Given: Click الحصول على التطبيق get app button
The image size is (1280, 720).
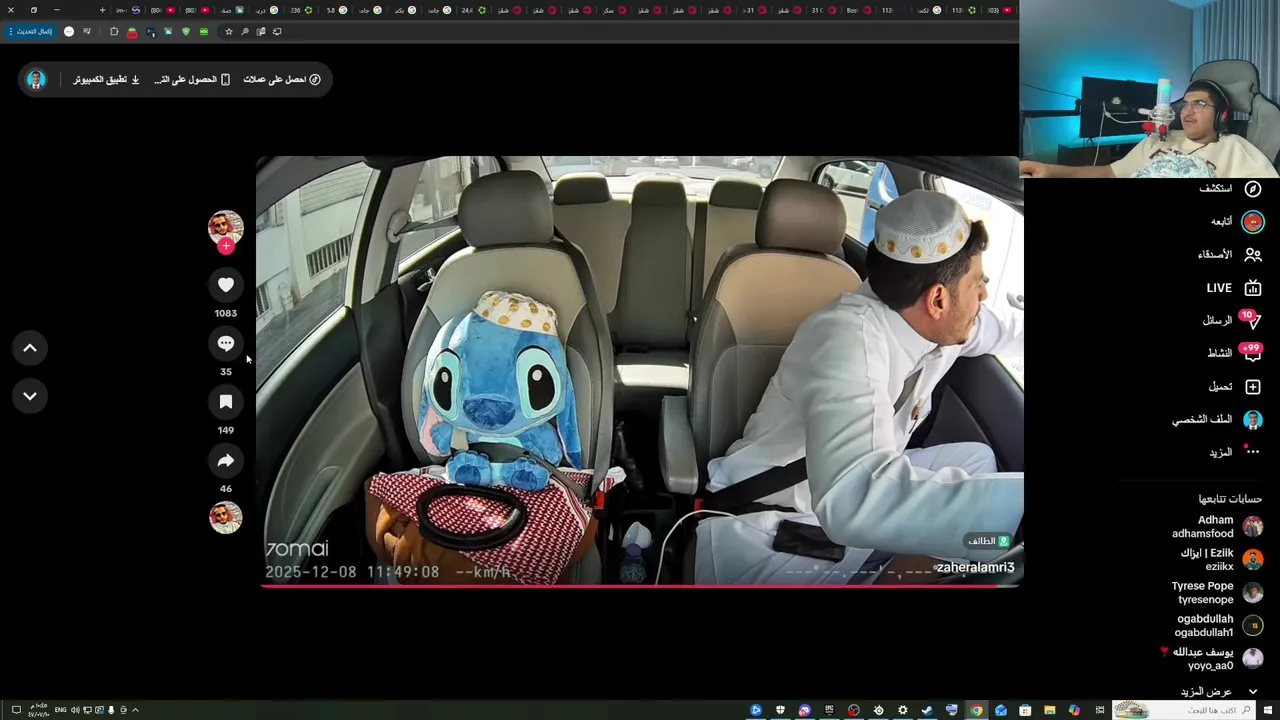Looking at the screenshot, I should tap(193, 79).
